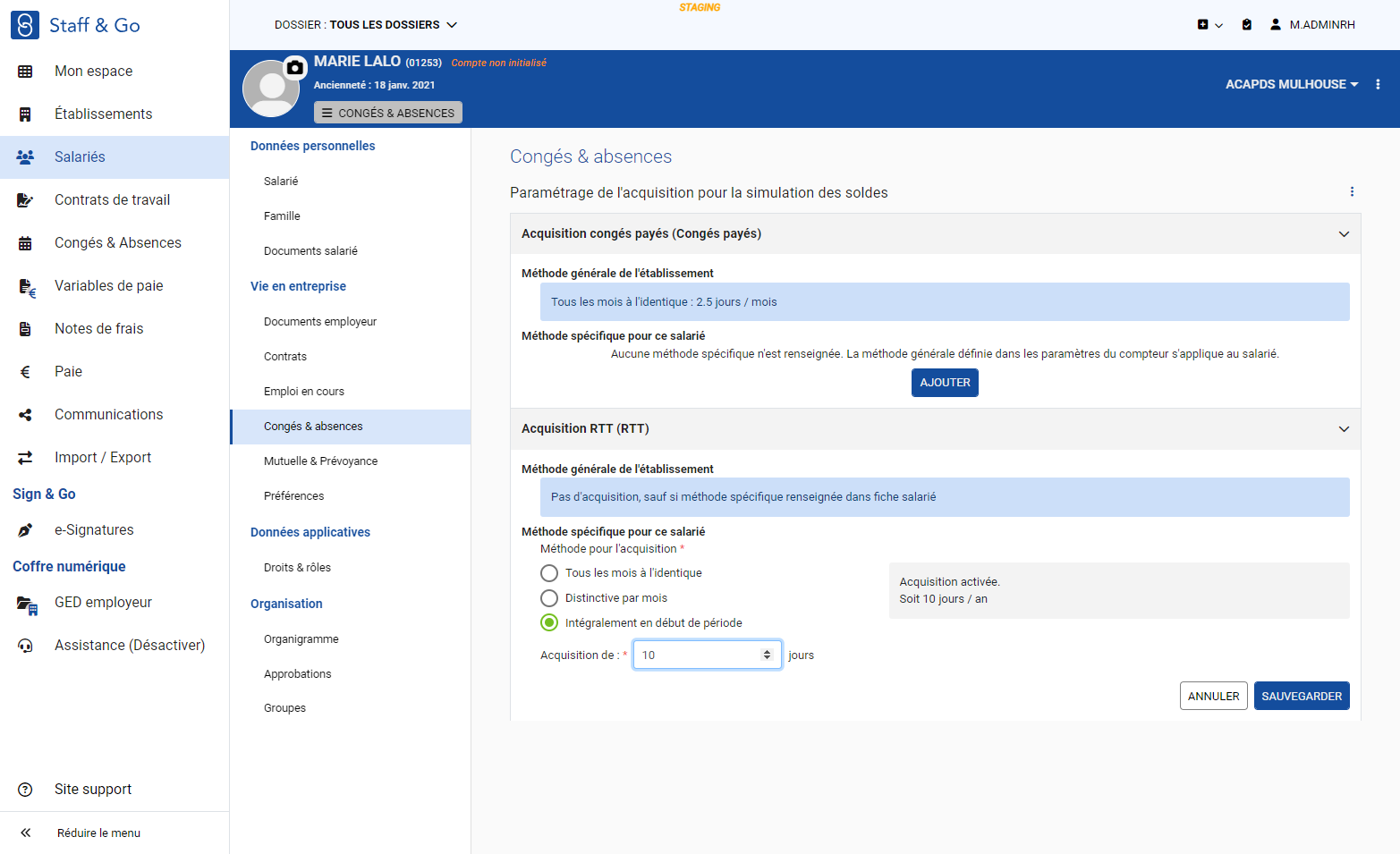The image size is (1400, 854).
Task: Click the Staff & Go logo icon
Action: [25, 25]
